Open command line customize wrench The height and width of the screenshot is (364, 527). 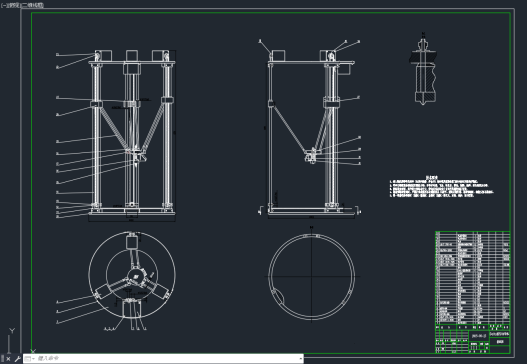point(17,359)
